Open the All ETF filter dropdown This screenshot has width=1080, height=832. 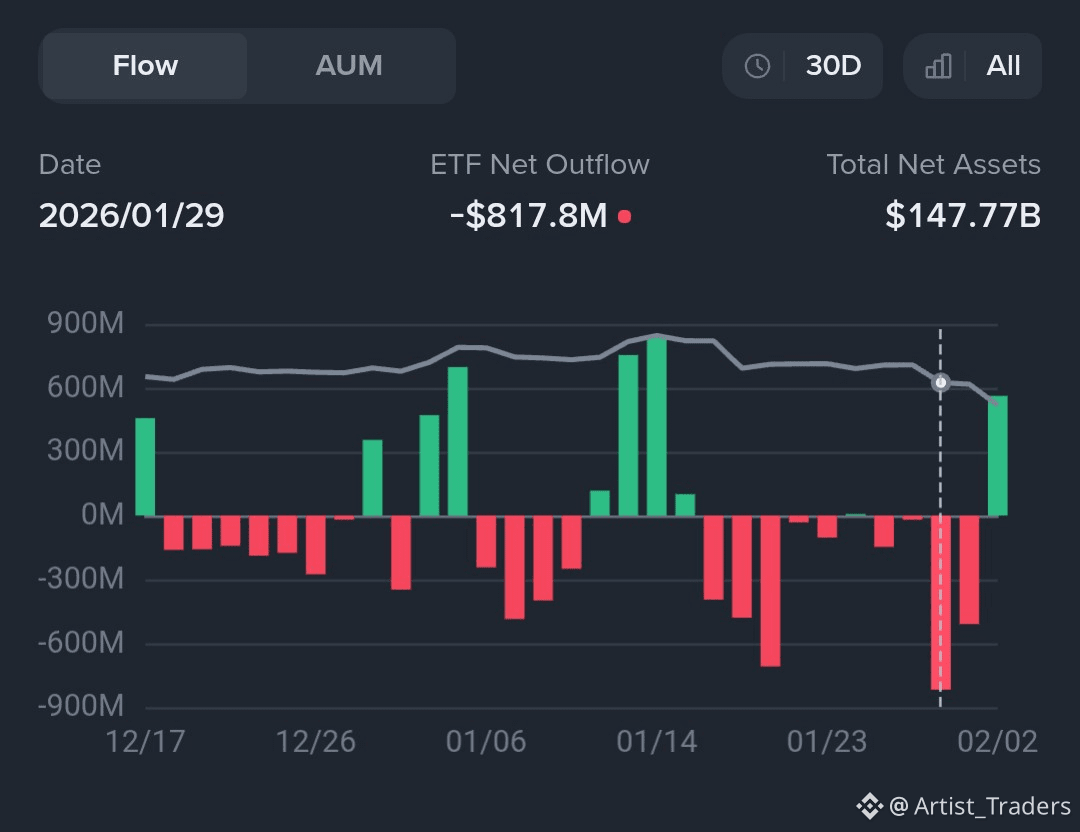[x=972, y=66]
